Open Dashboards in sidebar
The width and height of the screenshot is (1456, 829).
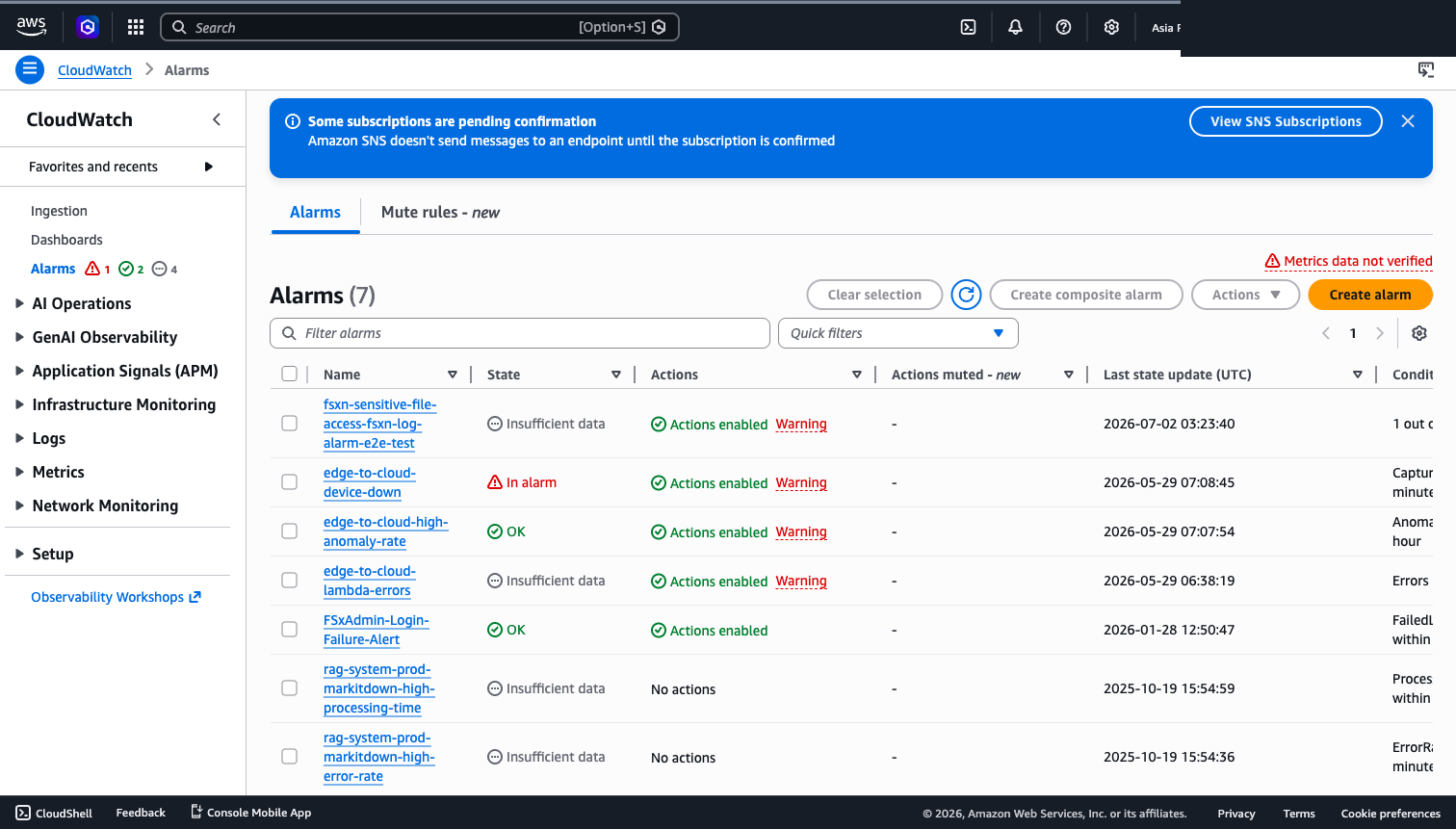click(66, 240)
